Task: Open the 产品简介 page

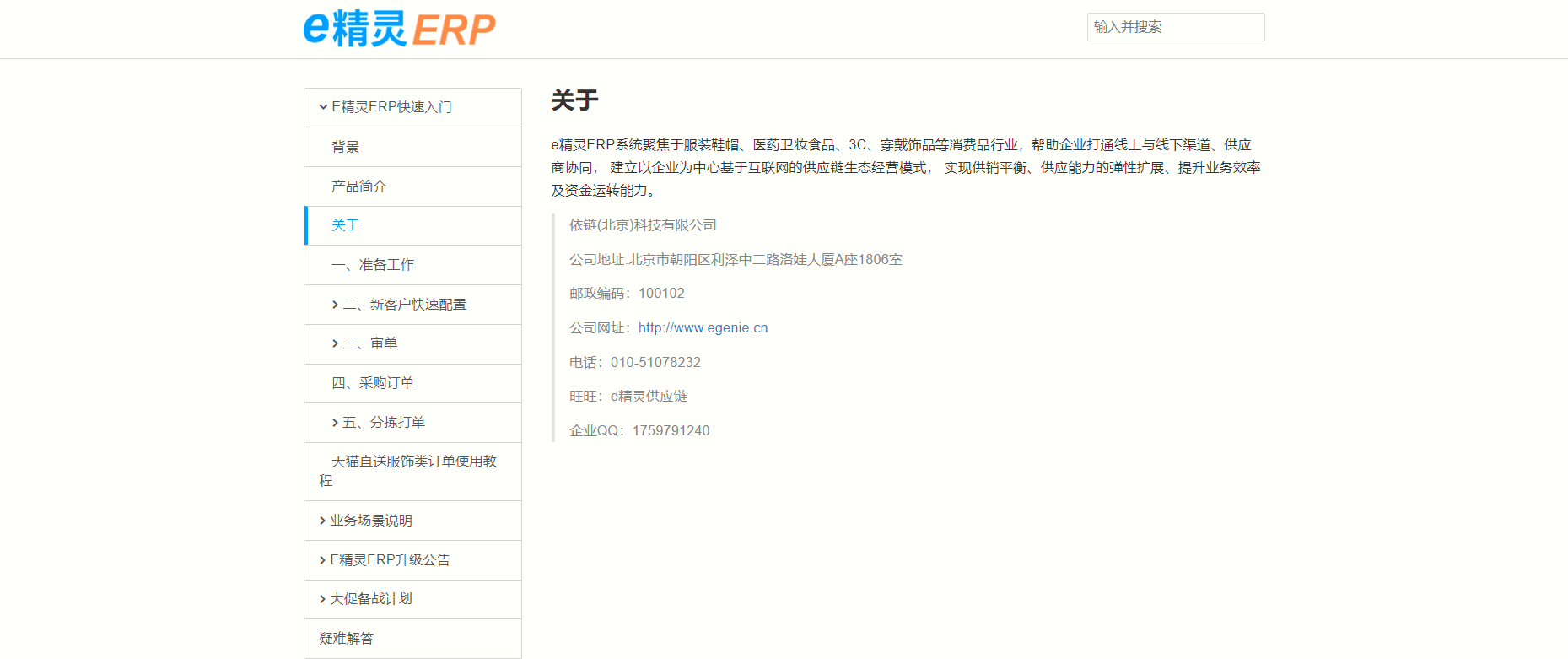Action: (358, 186)
